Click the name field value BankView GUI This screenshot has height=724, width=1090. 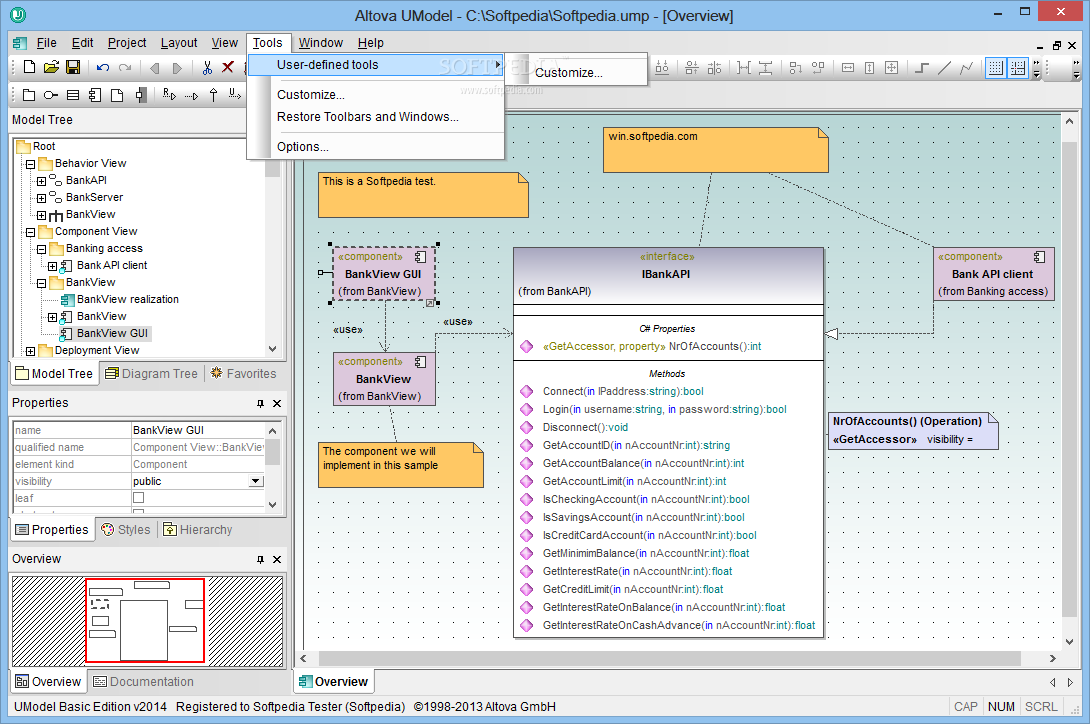pyautogui.click(x=198, y=430)
